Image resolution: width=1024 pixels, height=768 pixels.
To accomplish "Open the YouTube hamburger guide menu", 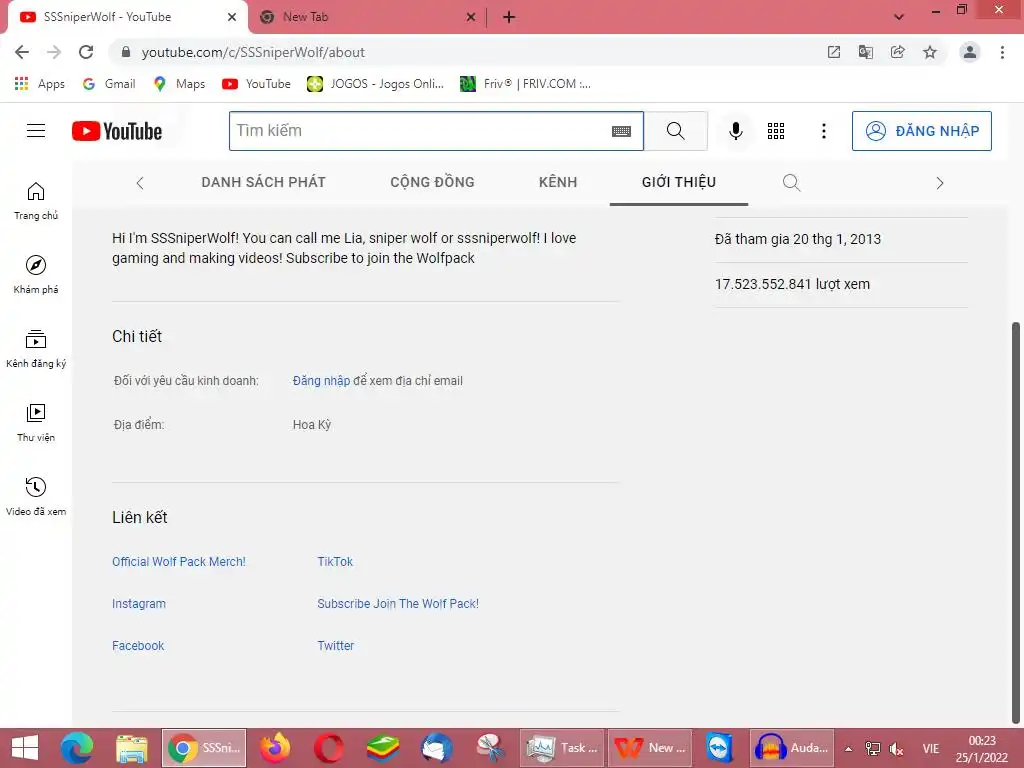I will pyautogui.click(x=36, y=131).
